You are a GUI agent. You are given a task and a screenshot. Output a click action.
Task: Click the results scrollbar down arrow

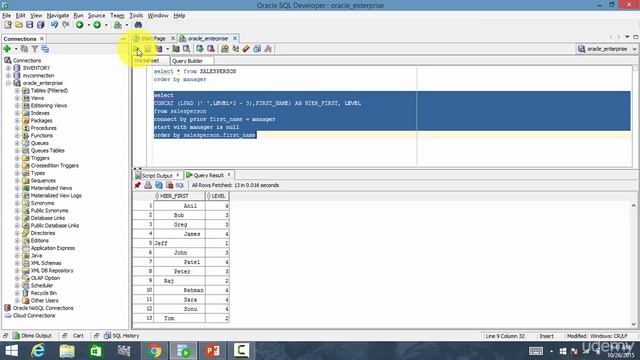tap(634, 324)
